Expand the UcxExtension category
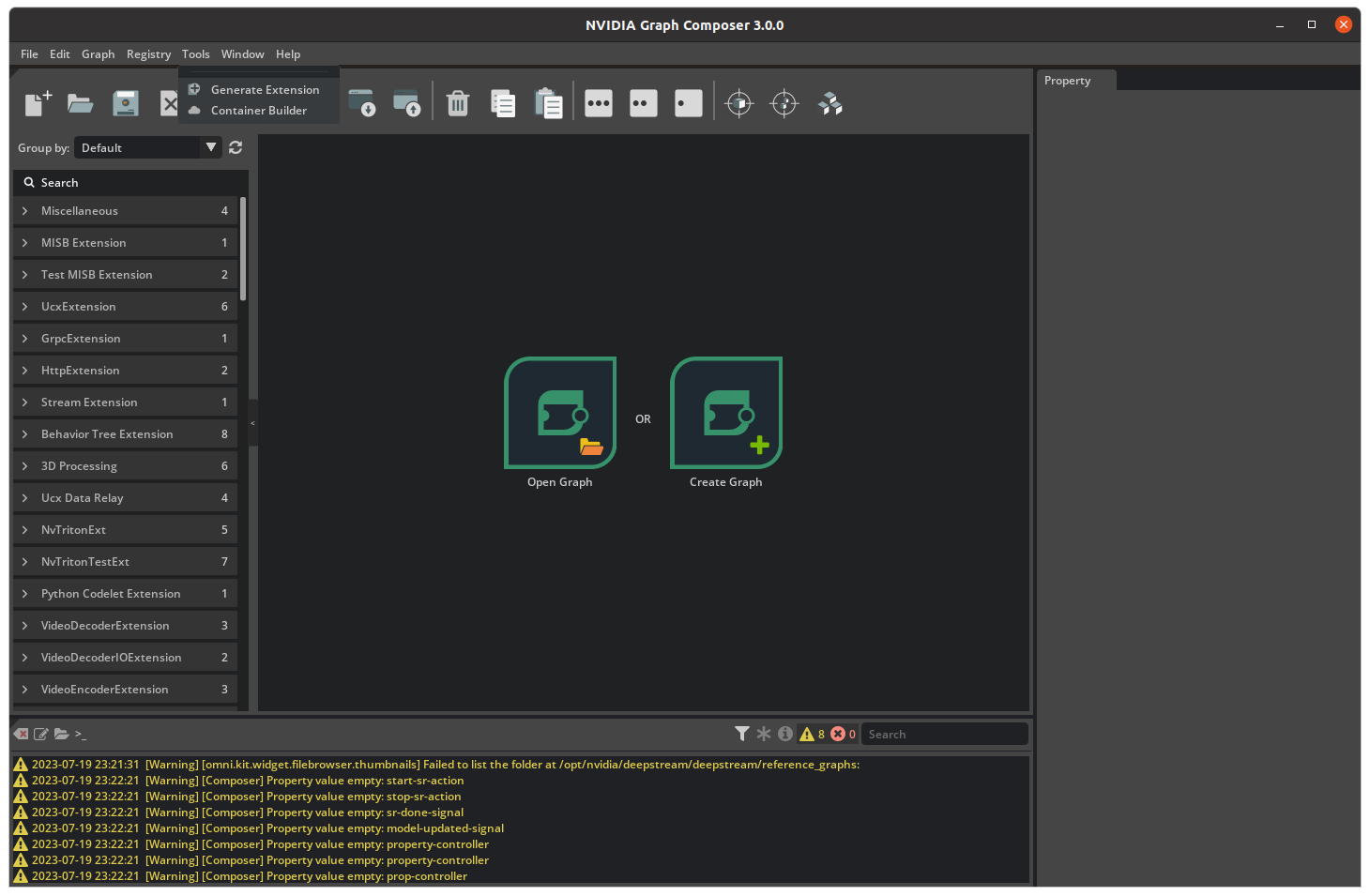The image size is (1370, 896). pos(126,307)
